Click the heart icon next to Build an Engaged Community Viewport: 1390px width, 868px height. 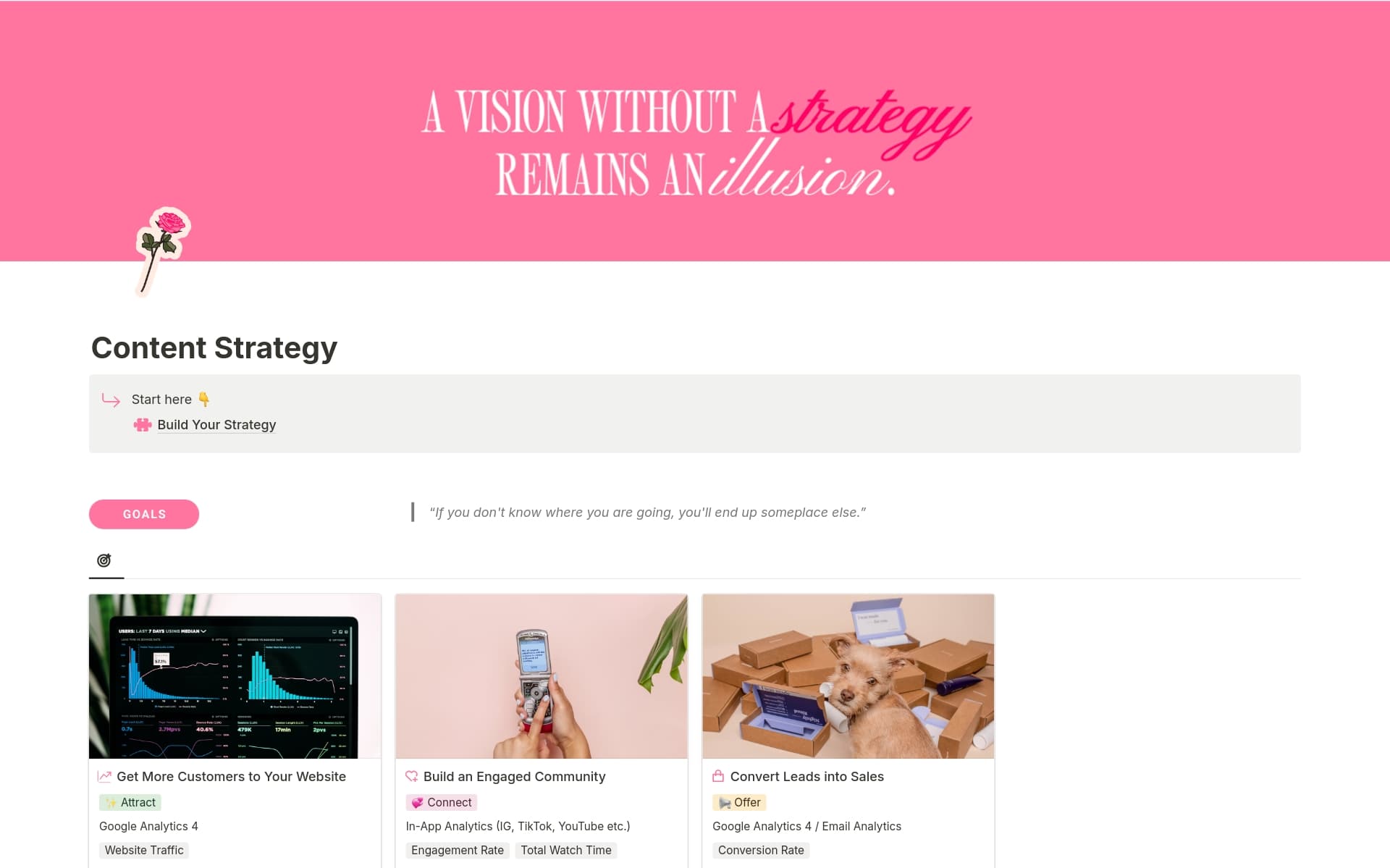click(x=412, y=777)
